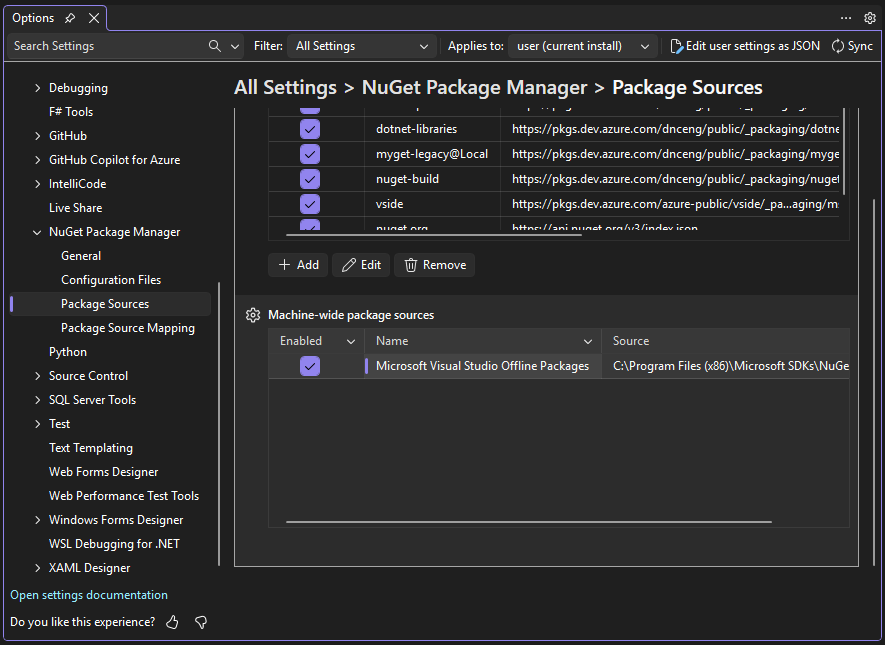Click the thumbs up feedback icon
This screenshot has width=885, height=645.
173,622
